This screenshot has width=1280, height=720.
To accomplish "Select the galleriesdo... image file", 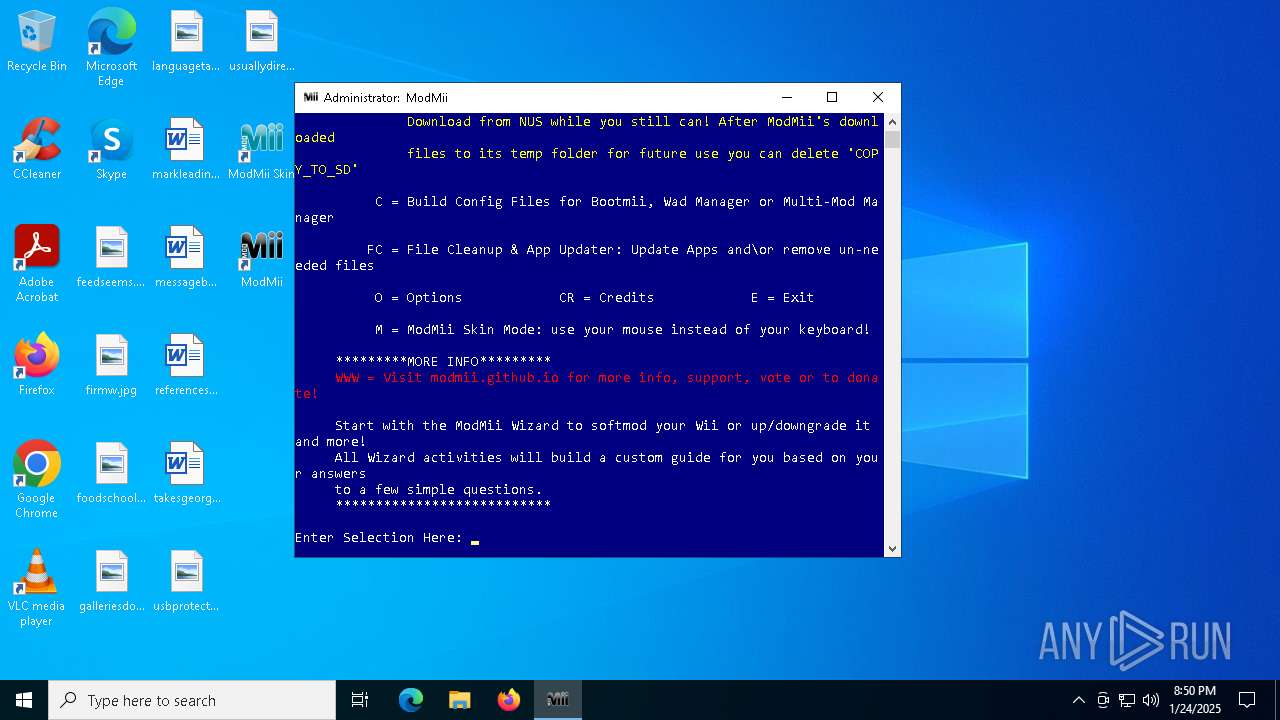I will pyautogui.click(x=111, y=582).
